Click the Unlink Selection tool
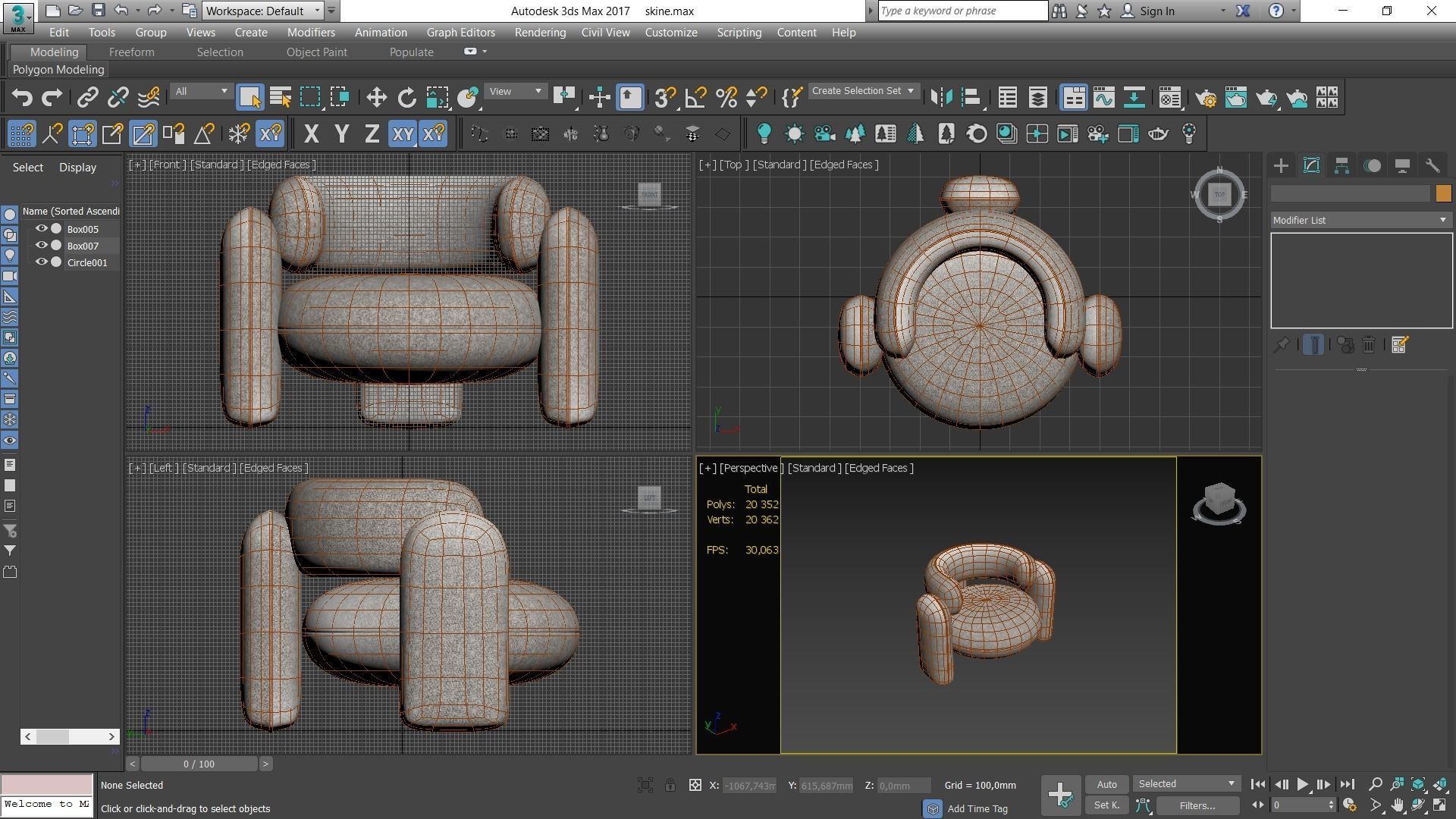 point(118,98)
